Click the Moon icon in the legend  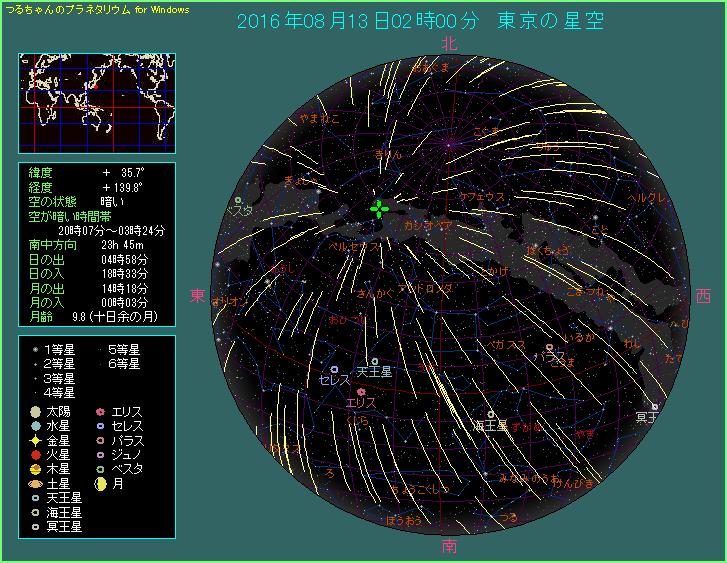[x=100, y=483]
